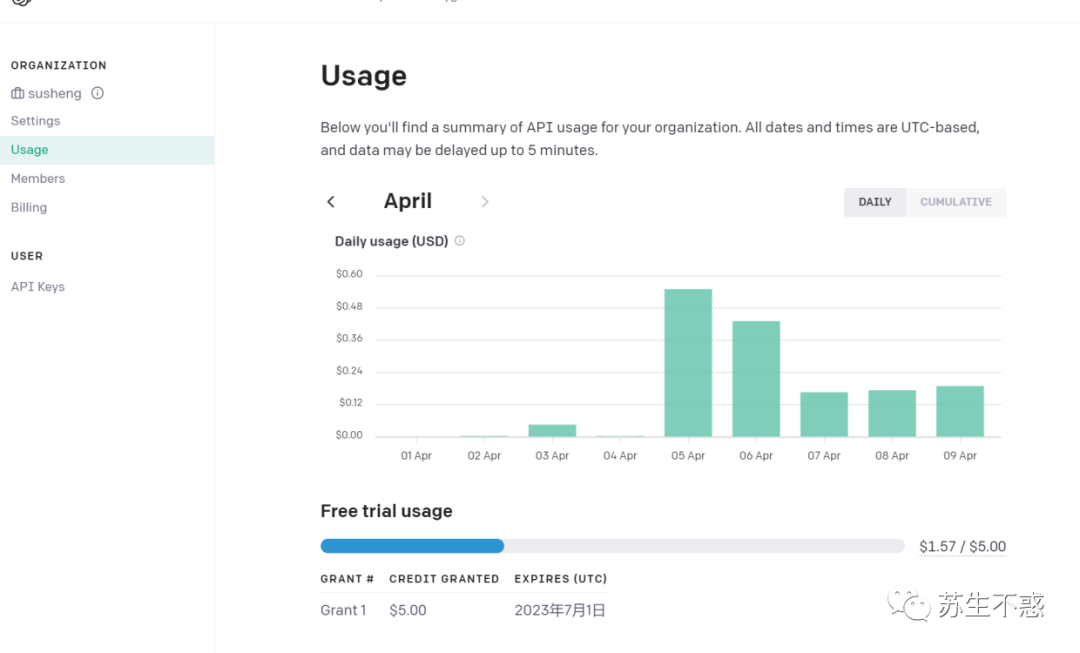Go to previous month with left chevron
This screenshot has height=653, width=1080.
[331, 202]
